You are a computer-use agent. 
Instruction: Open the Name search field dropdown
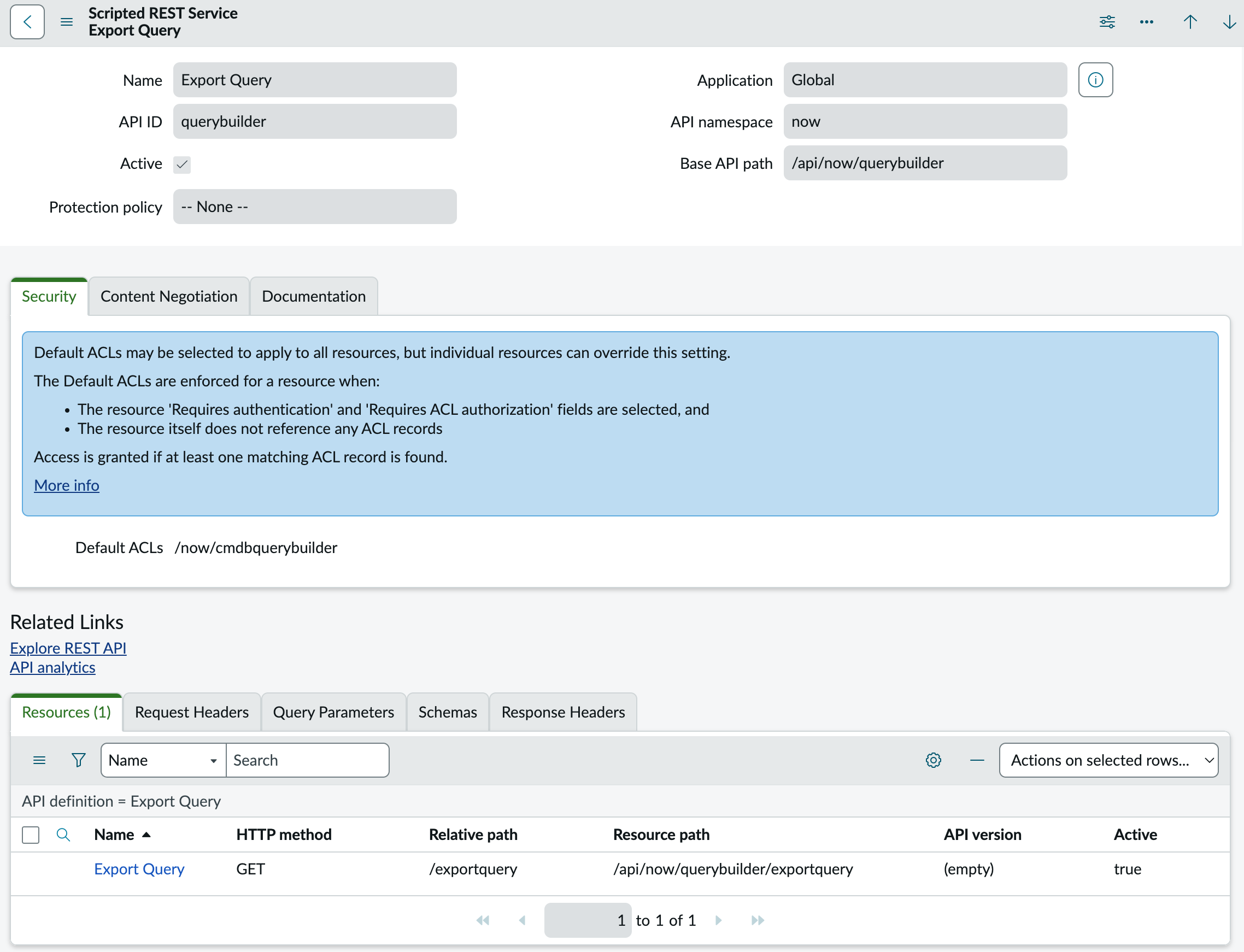[x=163, y=760]
